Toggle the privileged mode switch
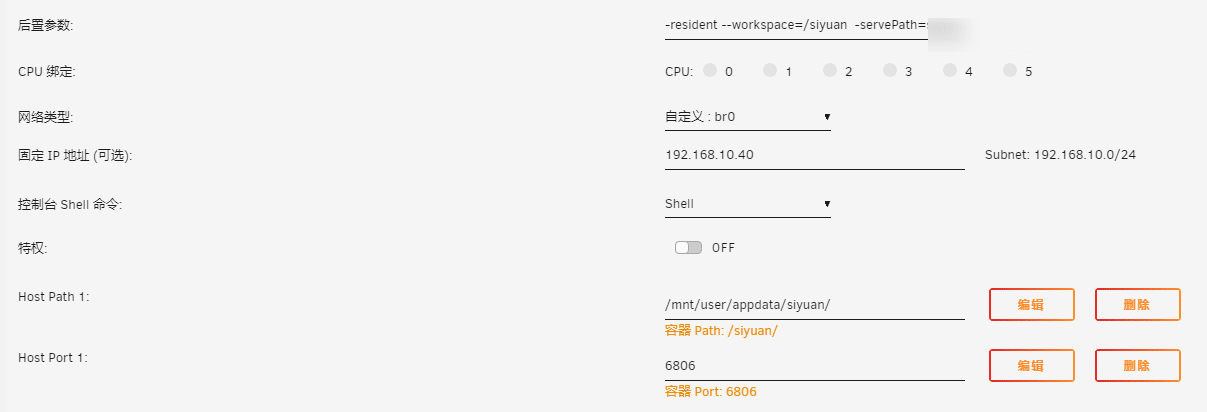1207x412 pixels. pos(688,248)
